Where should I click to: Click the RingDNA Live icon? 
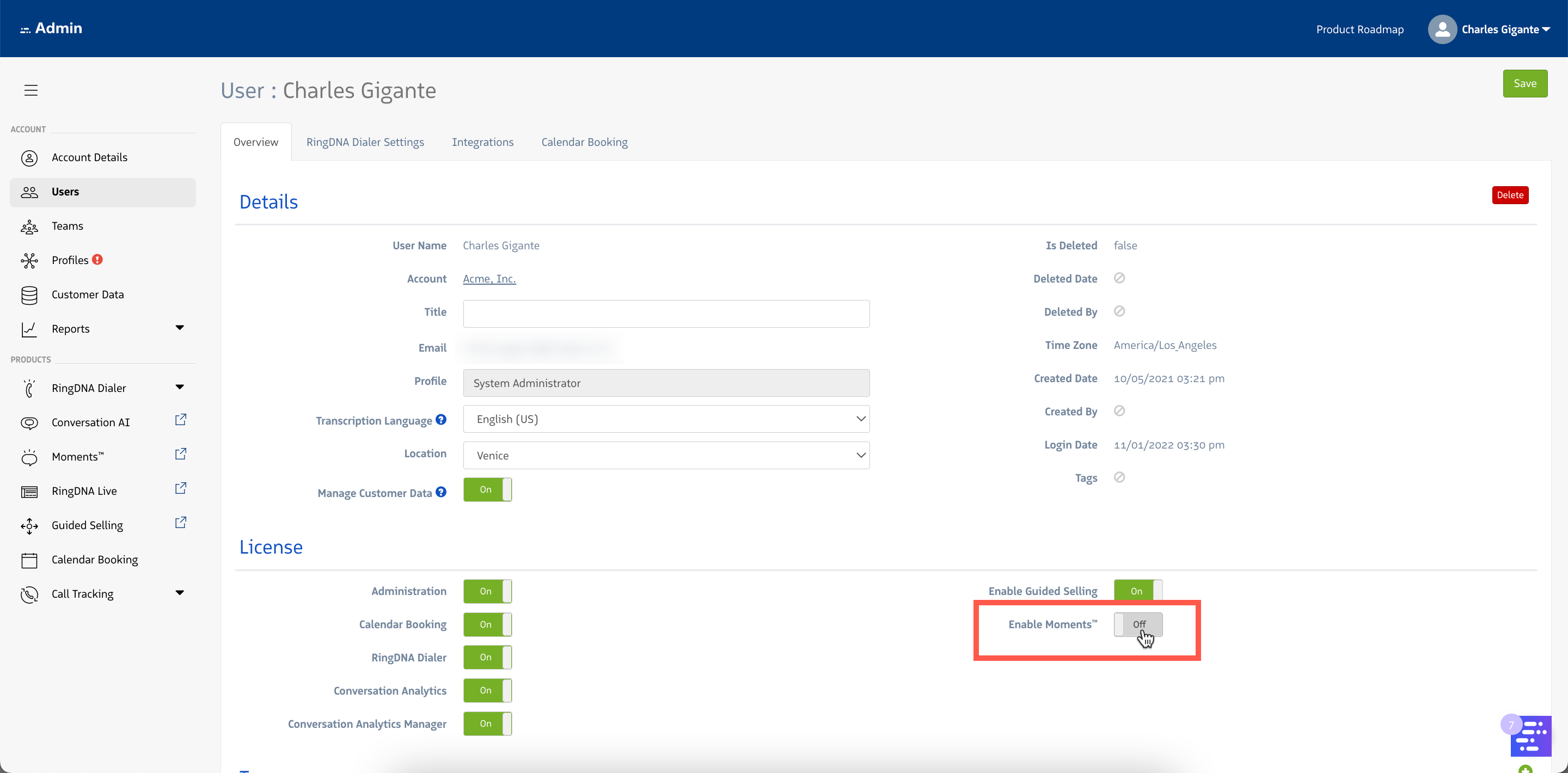point(29,491)
